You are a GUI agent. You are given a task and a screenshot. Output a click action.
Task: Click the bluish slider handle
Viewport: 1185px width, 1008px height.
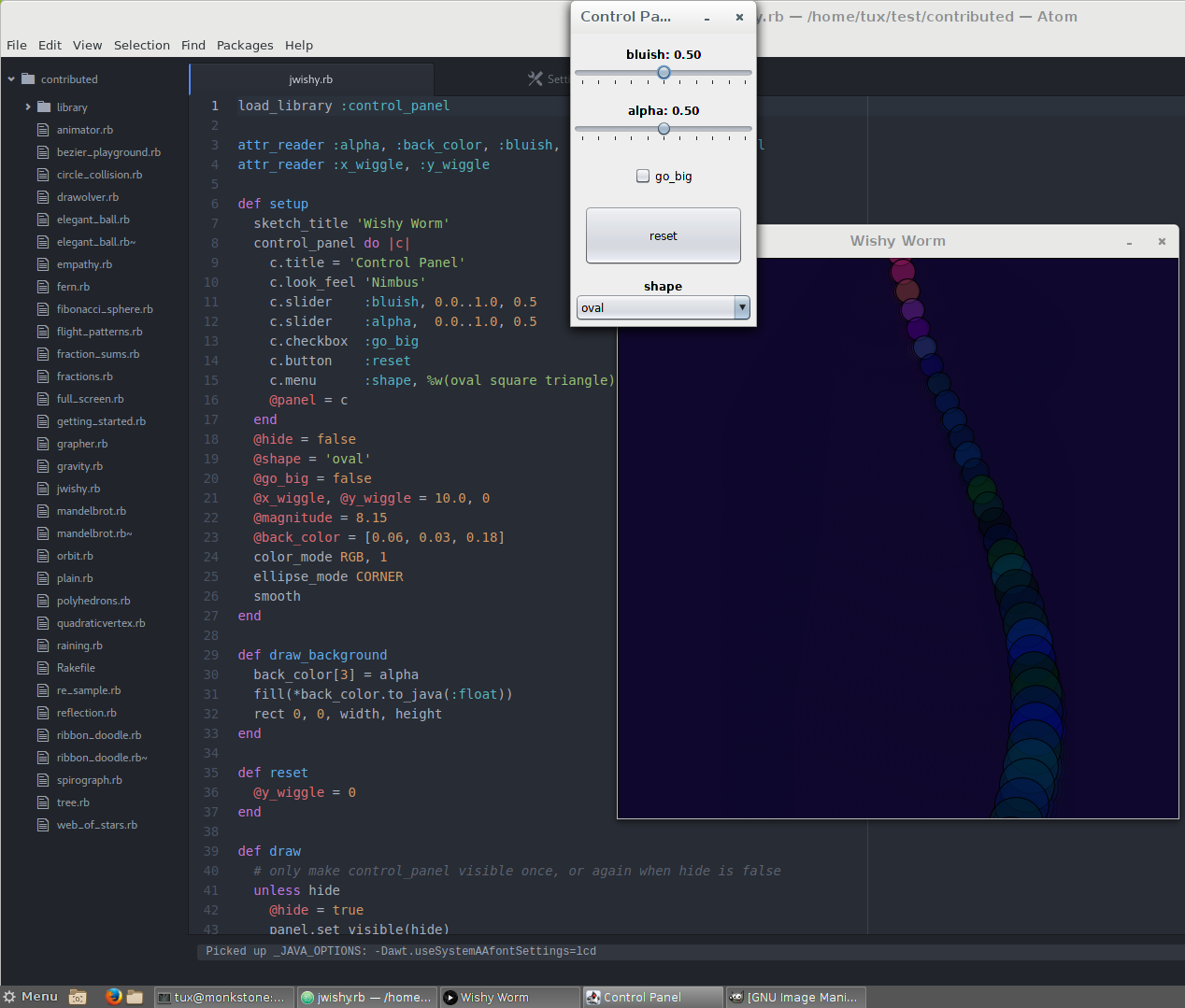pos(664,73)
